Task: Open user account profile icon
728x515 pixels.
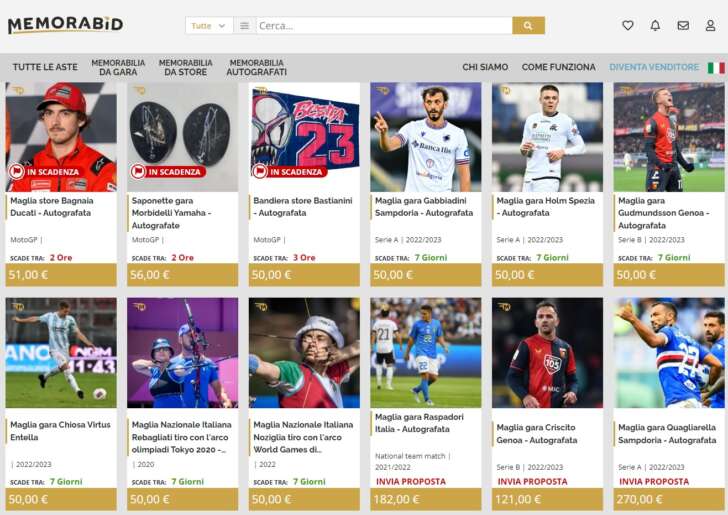Action: [x=710, y=26]
